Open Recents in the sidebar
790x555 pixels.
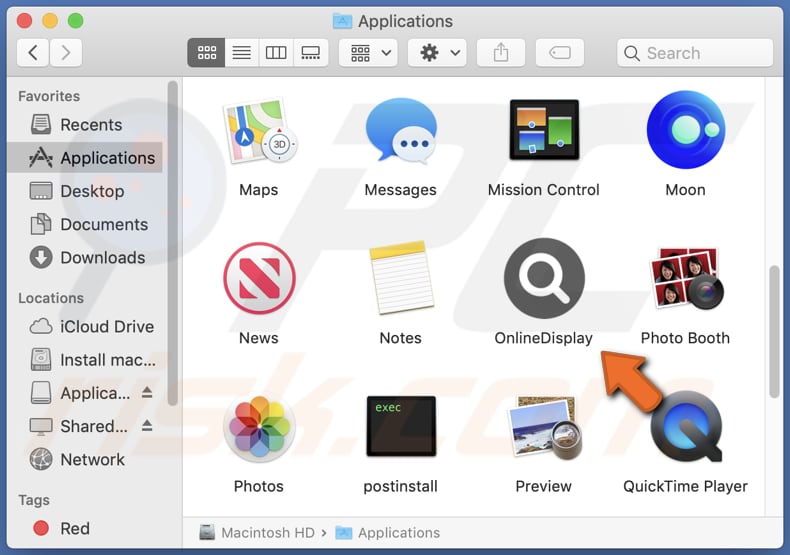85,124
